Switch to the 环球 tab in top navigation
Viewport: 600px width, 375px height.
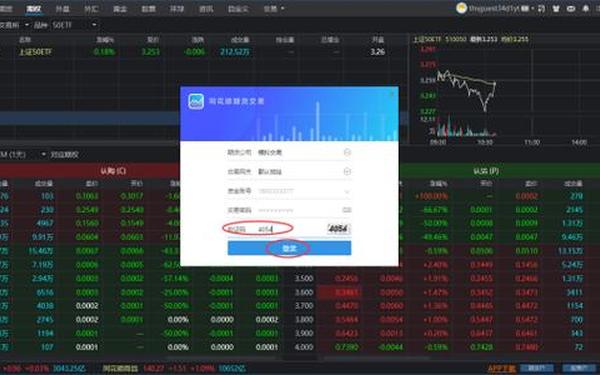pyautogui.click(x=177, y=8)
